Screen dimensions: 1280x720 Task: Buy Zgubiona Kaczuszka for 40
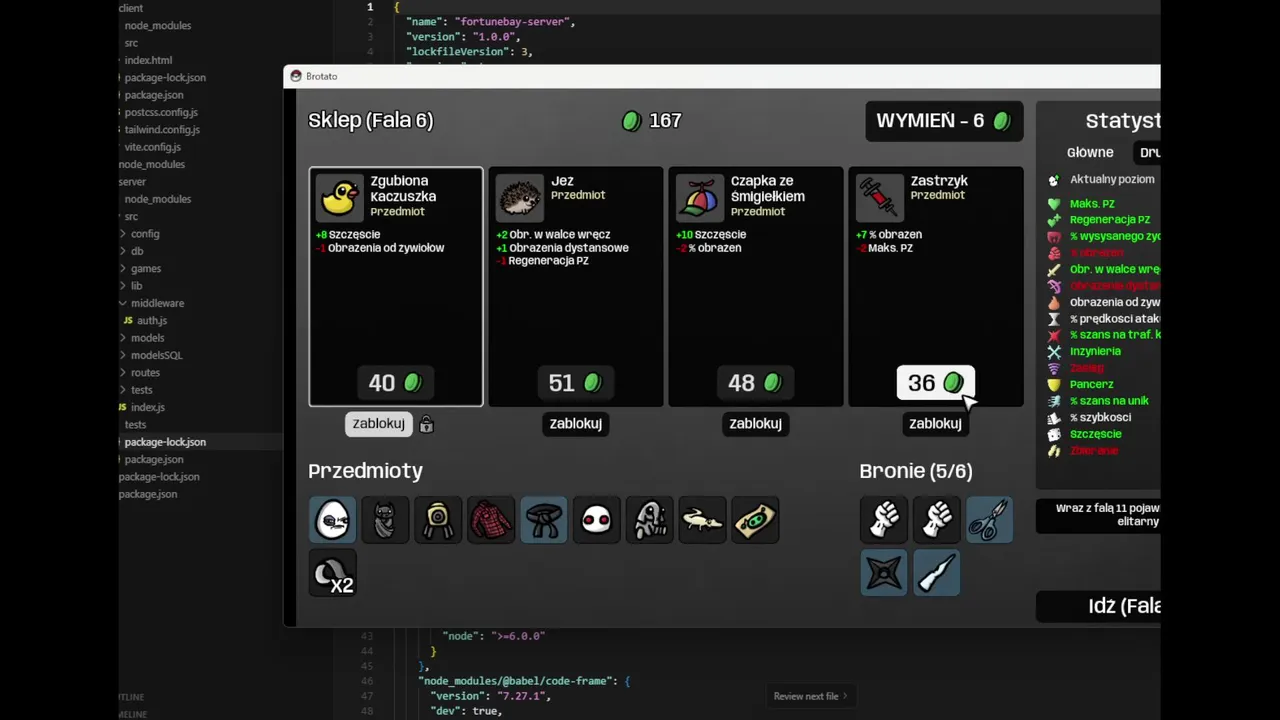[396, 383]
